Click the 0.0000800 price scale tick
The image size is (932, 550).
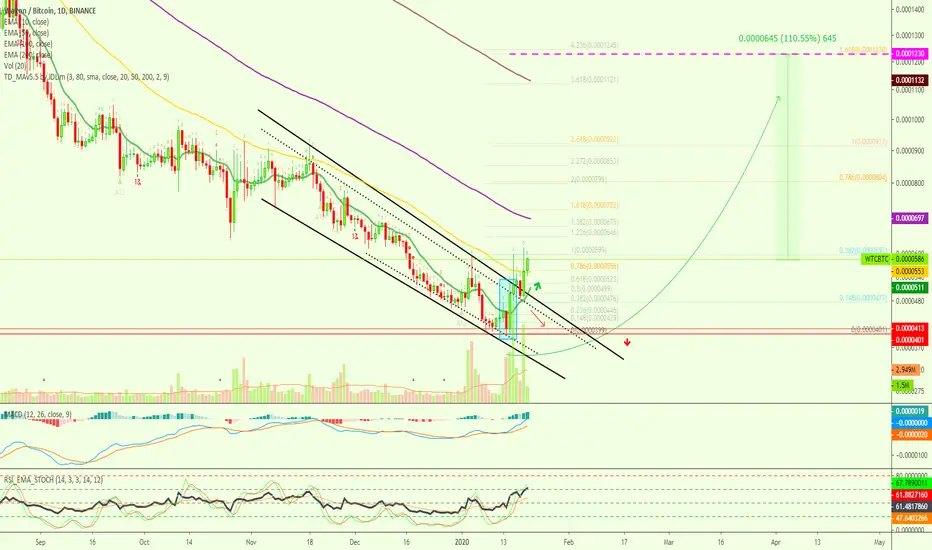[912, 183]
